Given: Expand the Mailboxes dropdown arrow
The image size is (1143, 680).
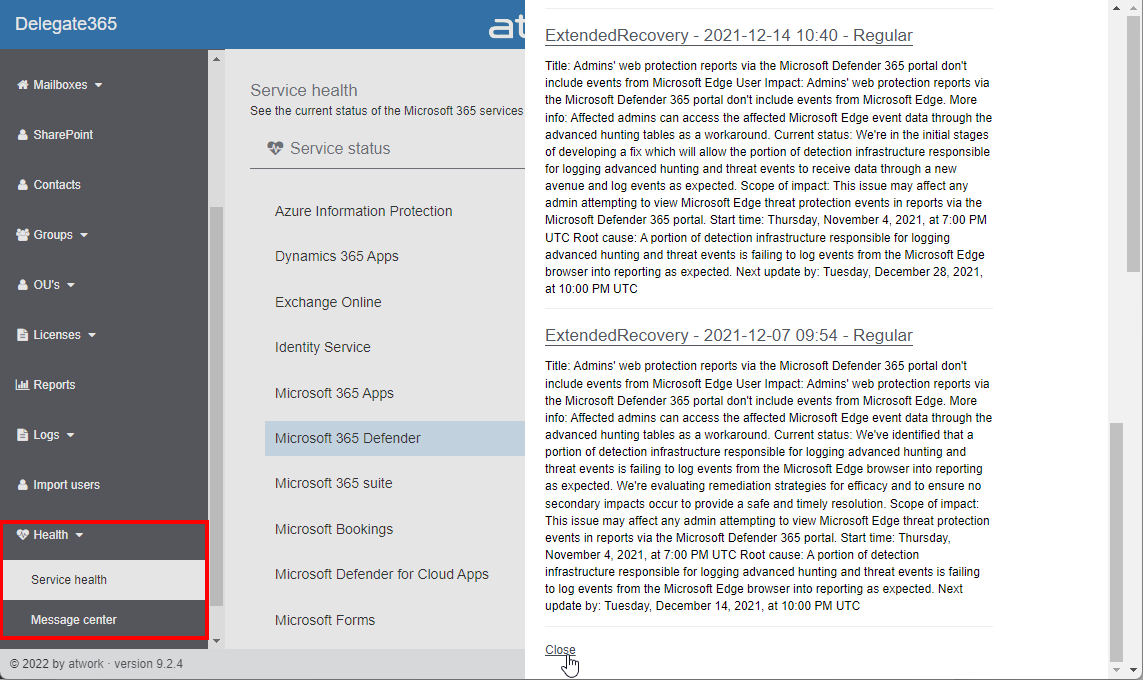Looking at the screenshot, I should pyautogui.click(x=99, y=86).
